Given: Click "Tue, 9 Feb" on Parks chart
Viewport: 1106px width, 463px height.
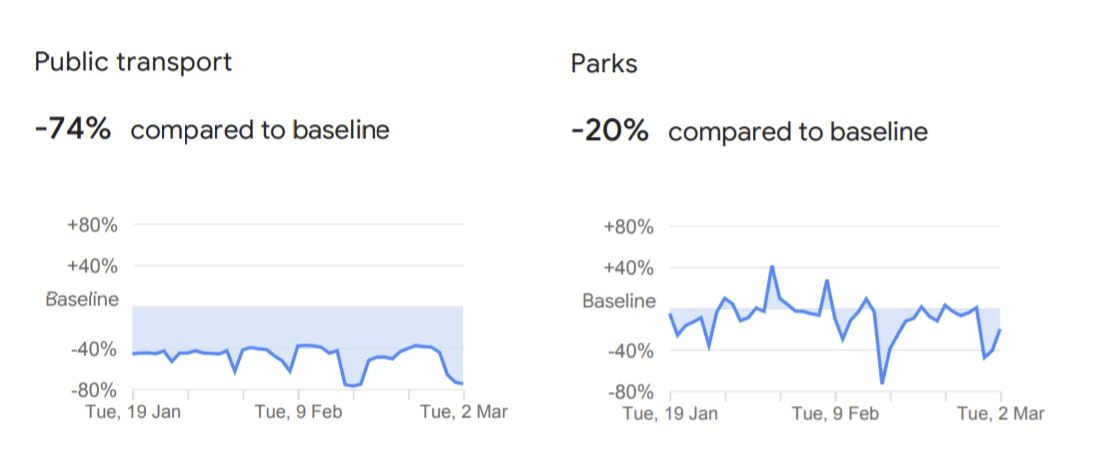Looking at the screenshot, I should pyautogui.click(x=836, y=413).
